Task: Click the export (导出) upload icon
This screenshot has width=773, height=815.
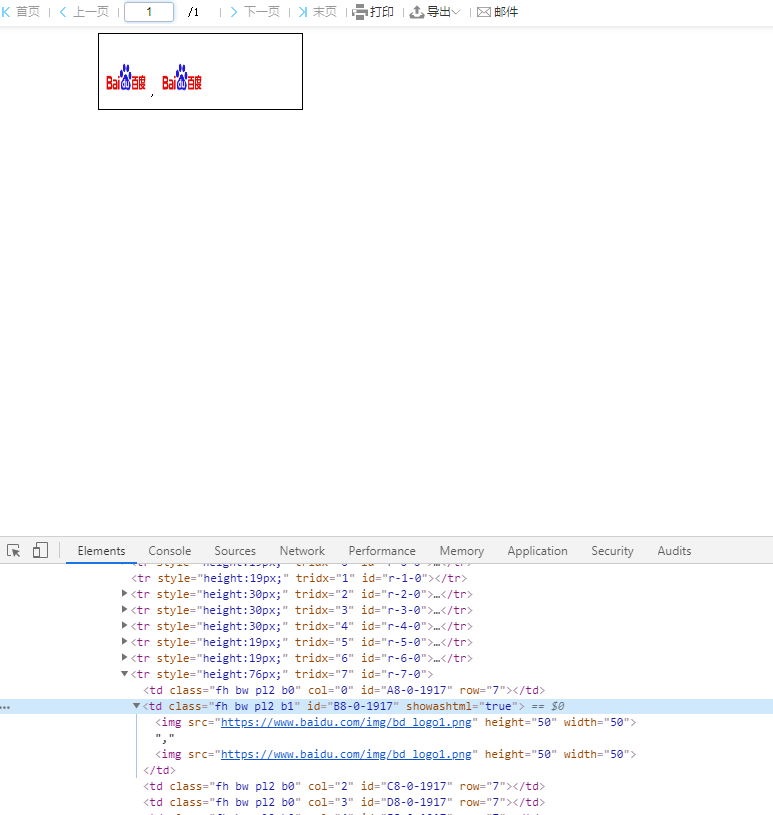Action: 417,12
